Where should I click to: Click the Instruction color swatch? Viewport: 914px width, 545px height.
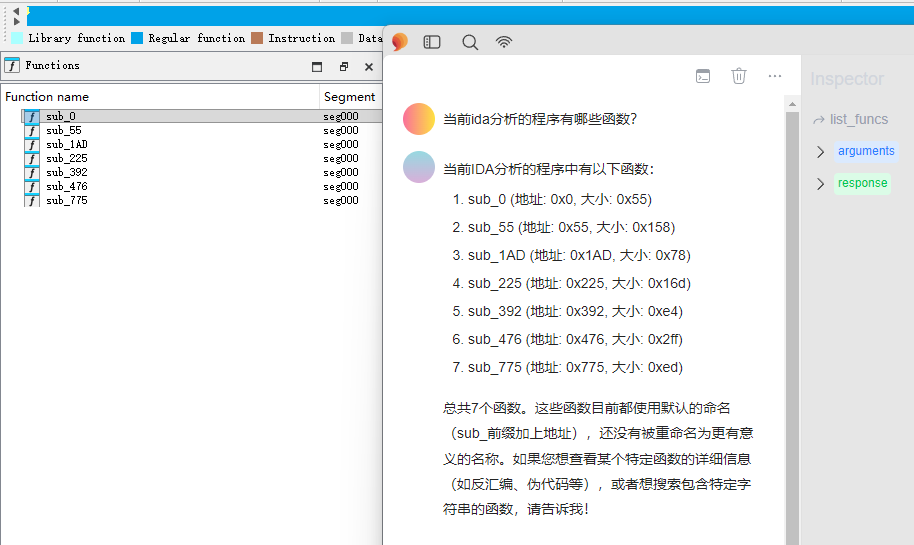257,38
